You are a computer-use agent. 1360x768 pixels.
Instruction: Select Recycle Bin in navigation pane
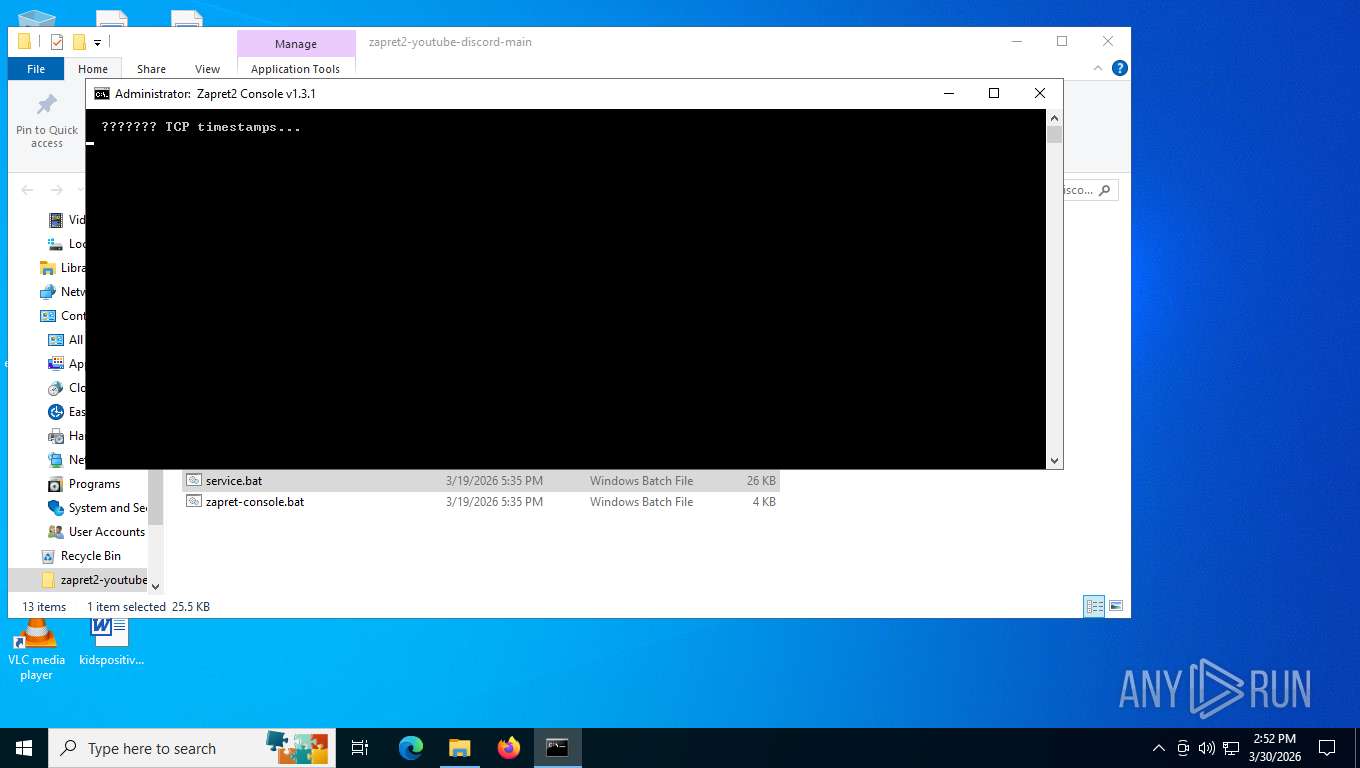[91, 556]
